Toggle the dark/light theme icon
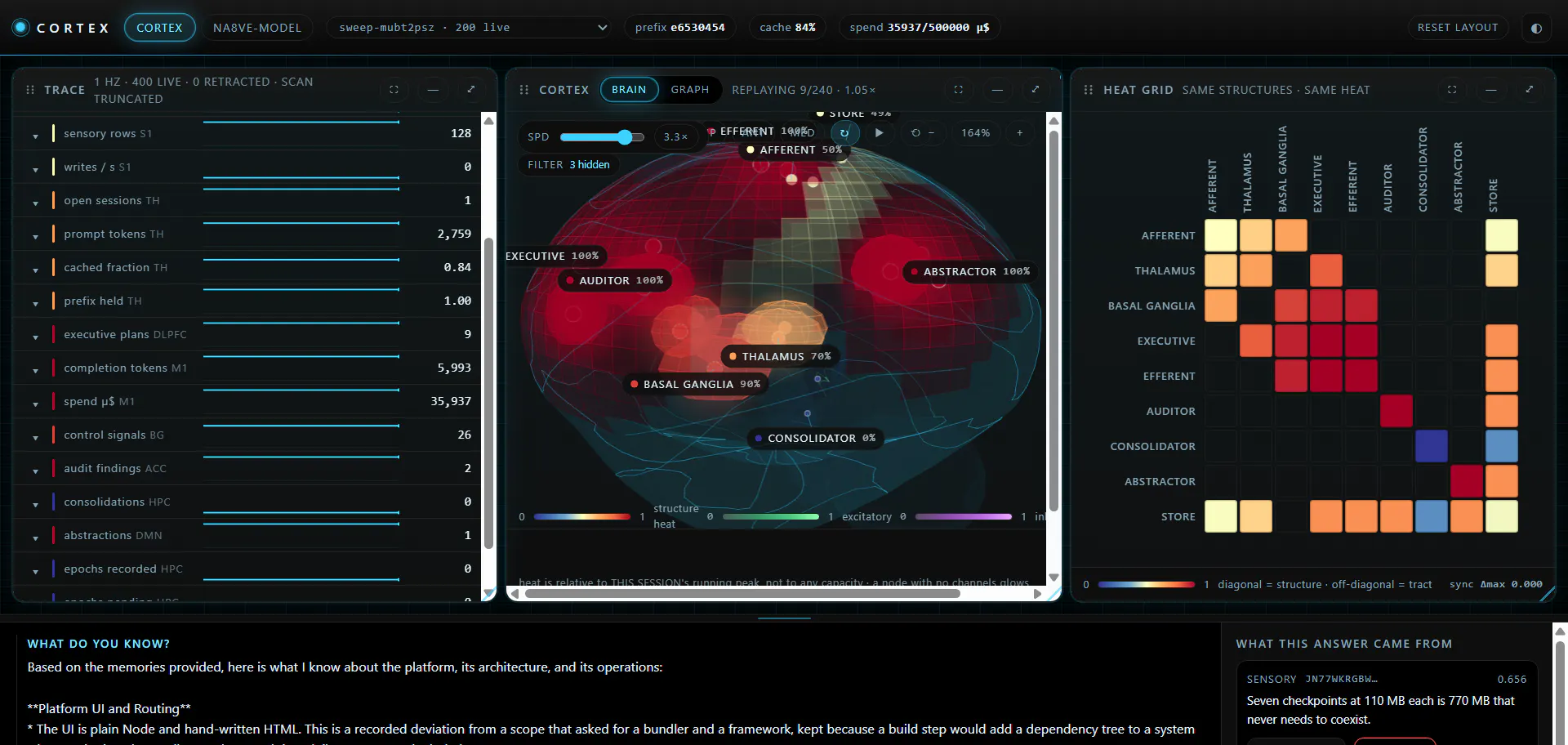This screenshot has height=745, width=1568. coord(1536,28)
